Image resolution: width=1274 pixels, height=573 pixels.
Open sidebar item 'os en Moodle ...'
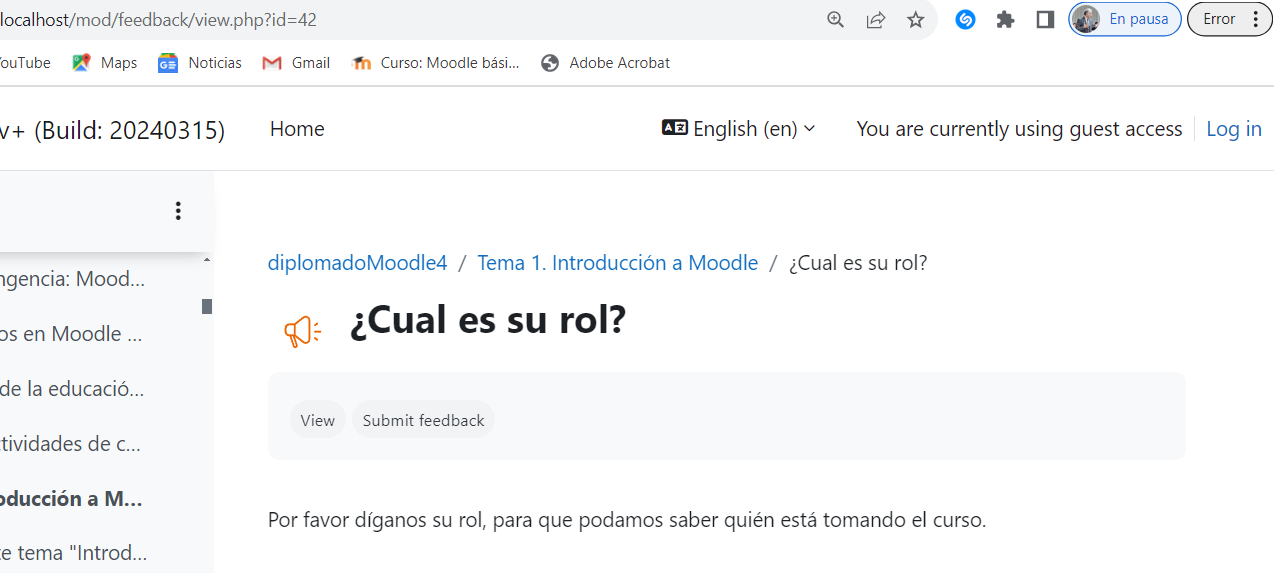71,334
